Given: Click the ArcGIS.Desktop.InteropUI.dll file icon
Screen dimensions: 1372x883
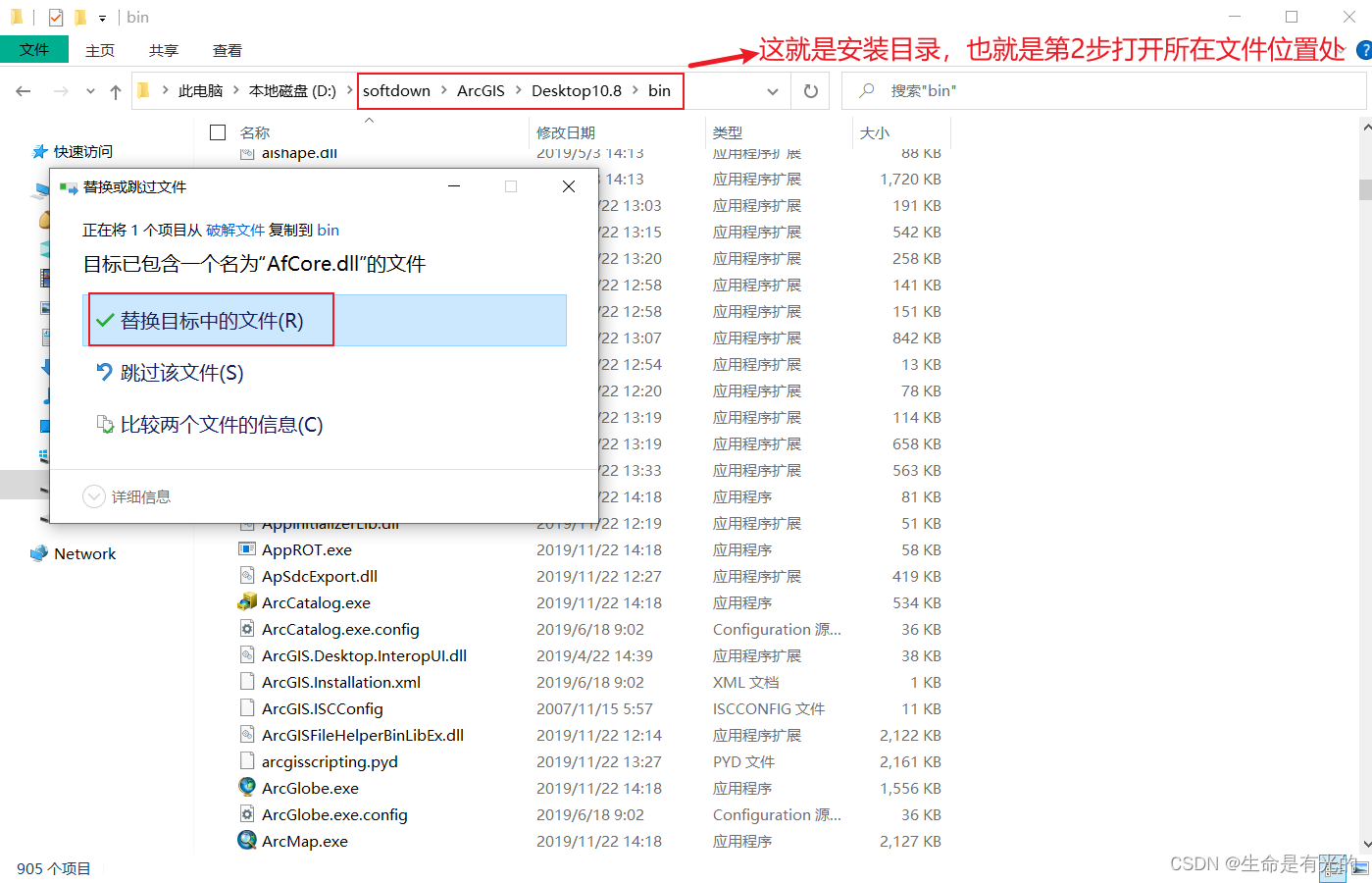Looking at the screenshot, I should 247,655.
